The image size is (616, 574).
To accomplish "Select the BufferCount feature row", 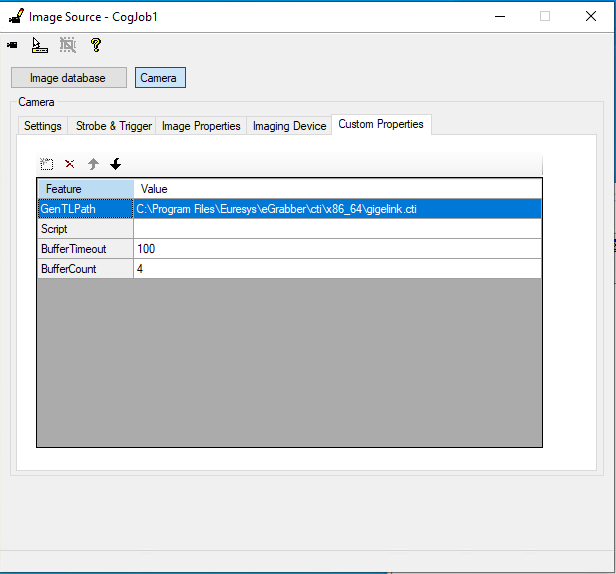I will (x=85, y=269).
